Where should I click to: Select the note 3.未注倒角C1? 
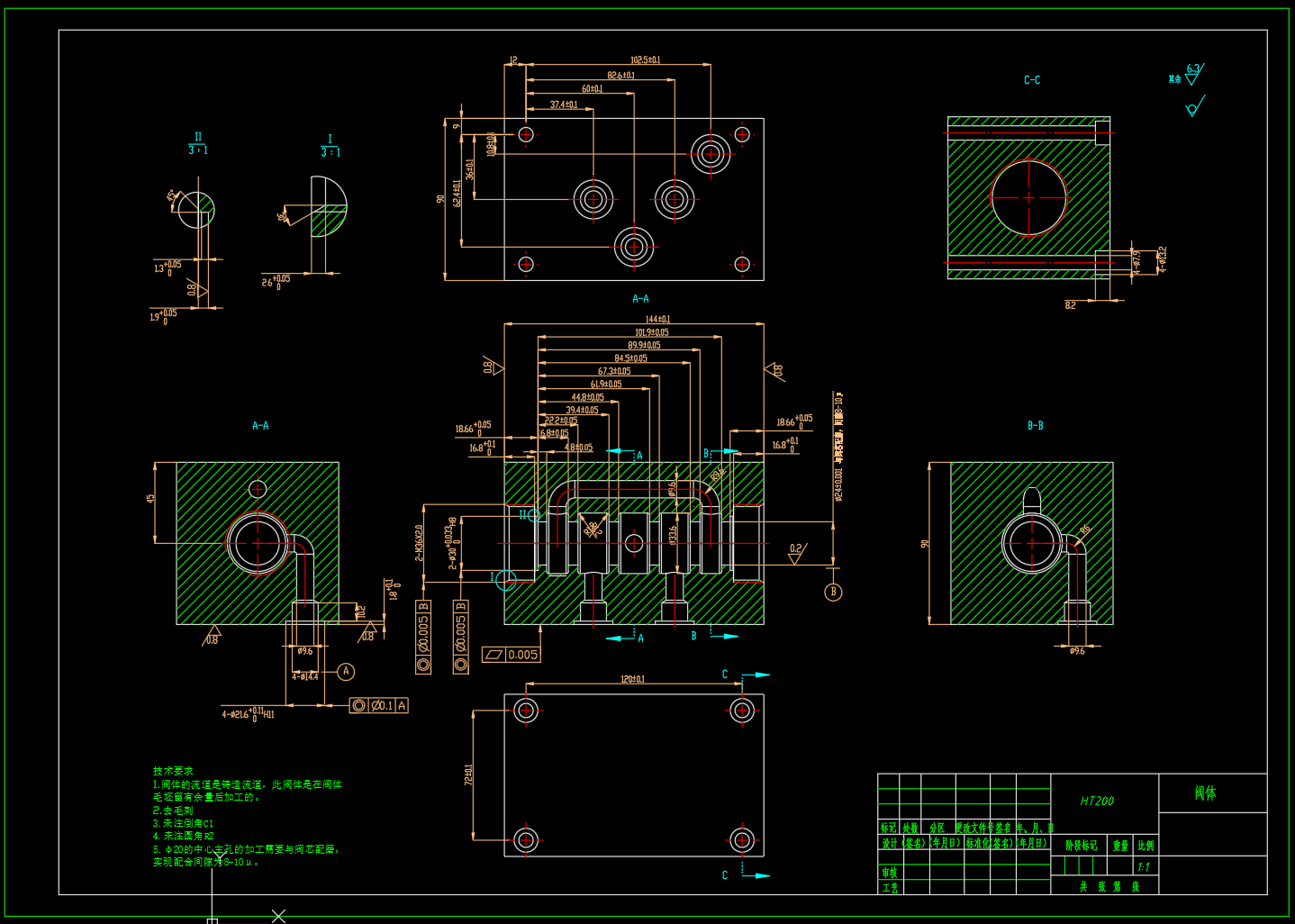coord(183,823)
